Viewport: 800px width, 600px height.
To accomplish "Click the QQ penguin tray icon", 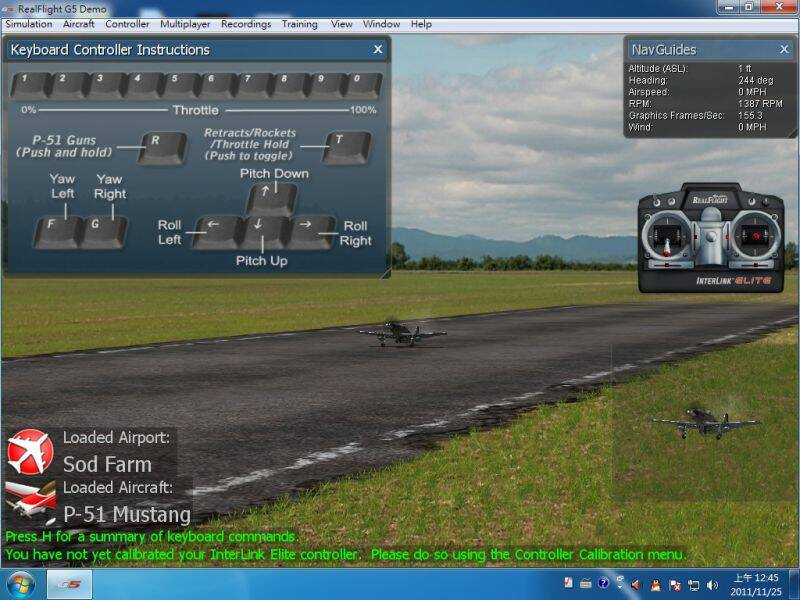I will click(x=656, y=585).
